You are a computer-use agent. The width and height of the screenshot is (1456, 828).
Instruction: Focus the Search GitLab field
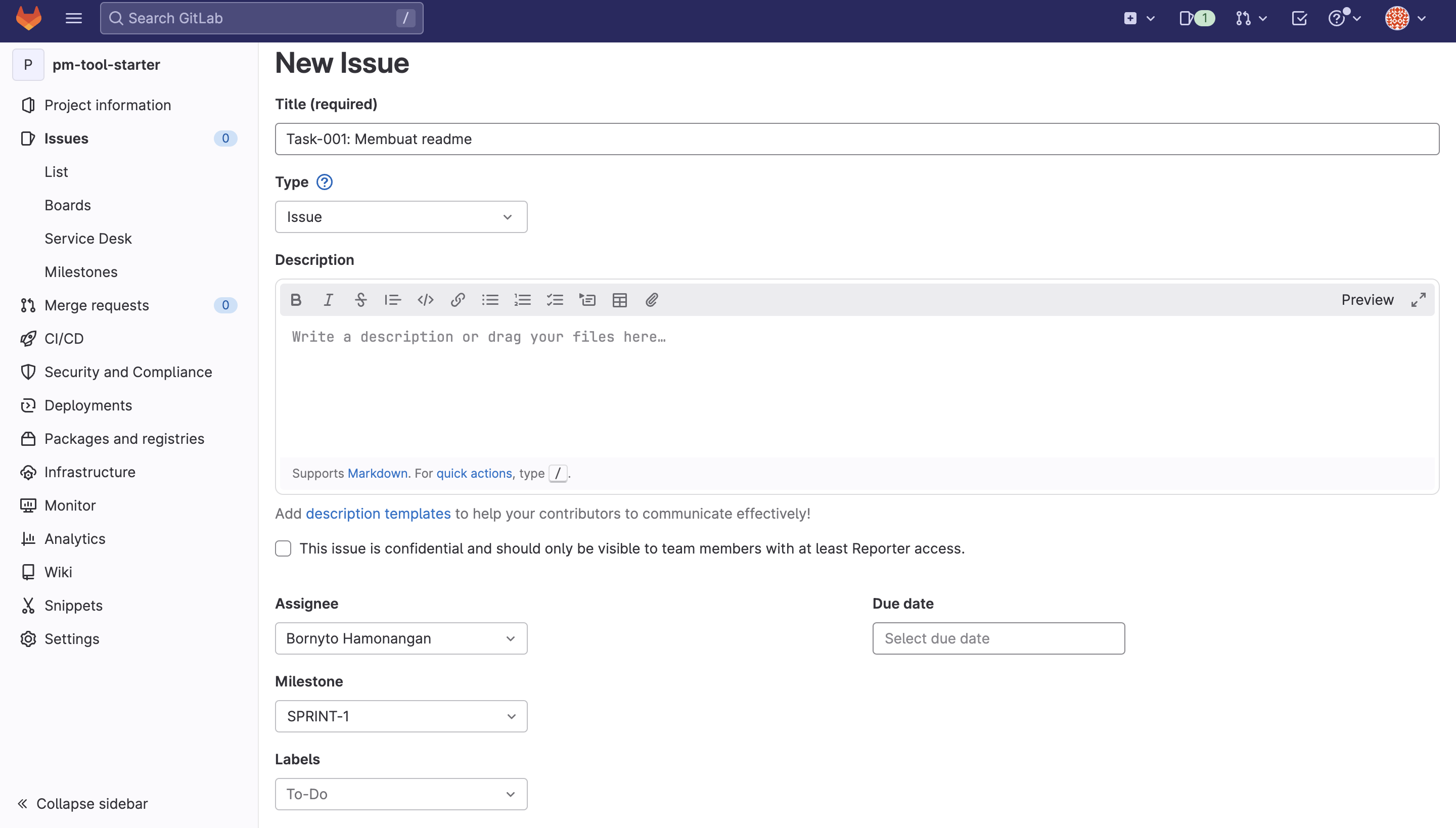[262, 18]
